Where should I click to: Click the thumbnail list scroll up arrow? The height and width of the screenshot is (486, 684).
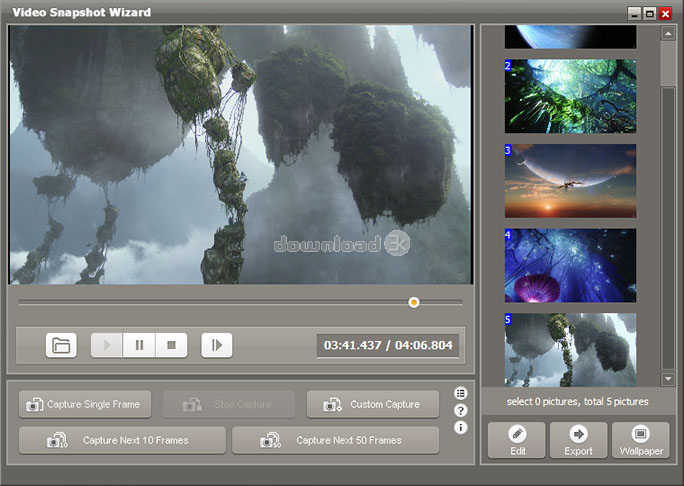[668, 33]
